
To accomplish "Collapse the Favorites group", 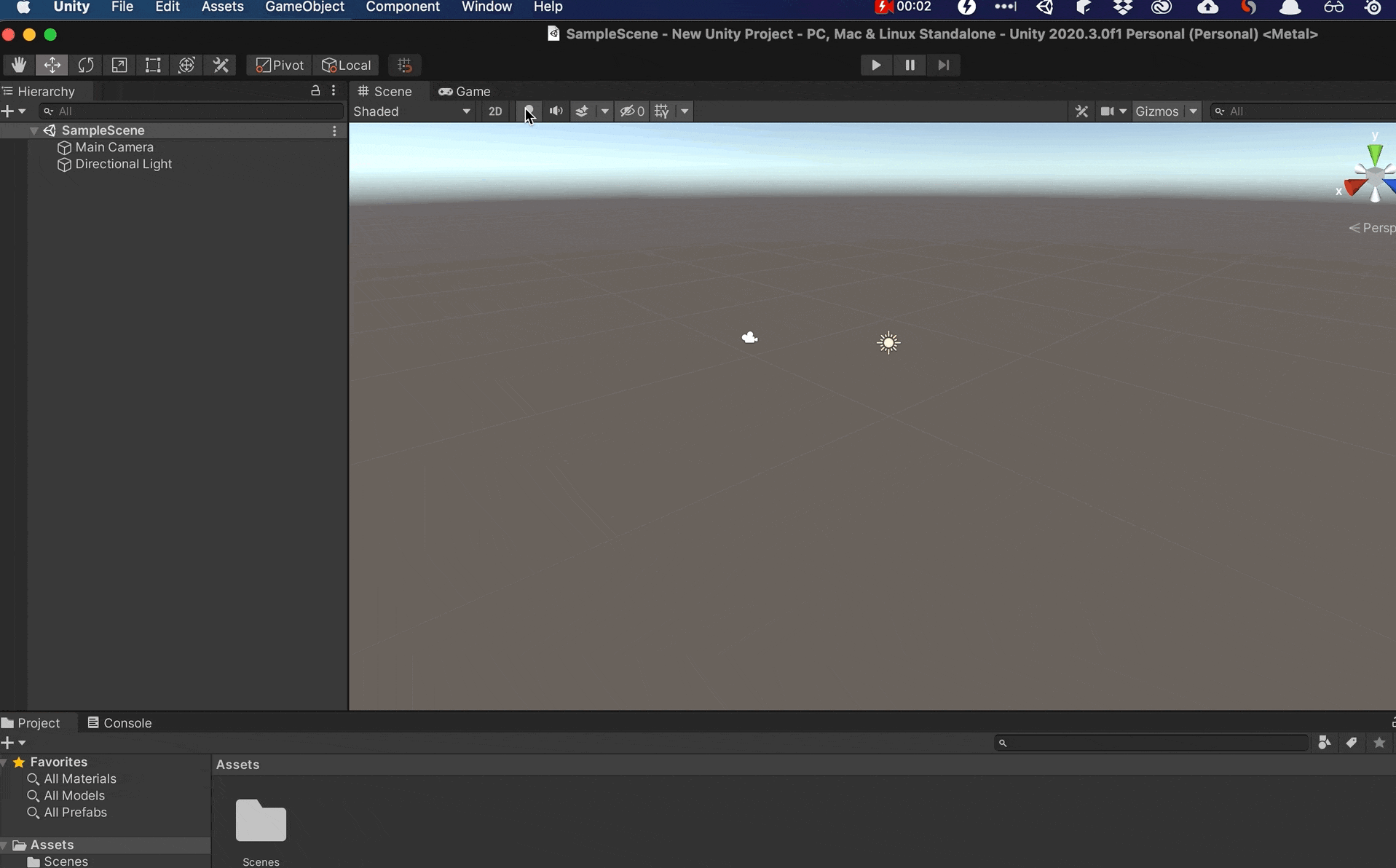I will [4, 762].
